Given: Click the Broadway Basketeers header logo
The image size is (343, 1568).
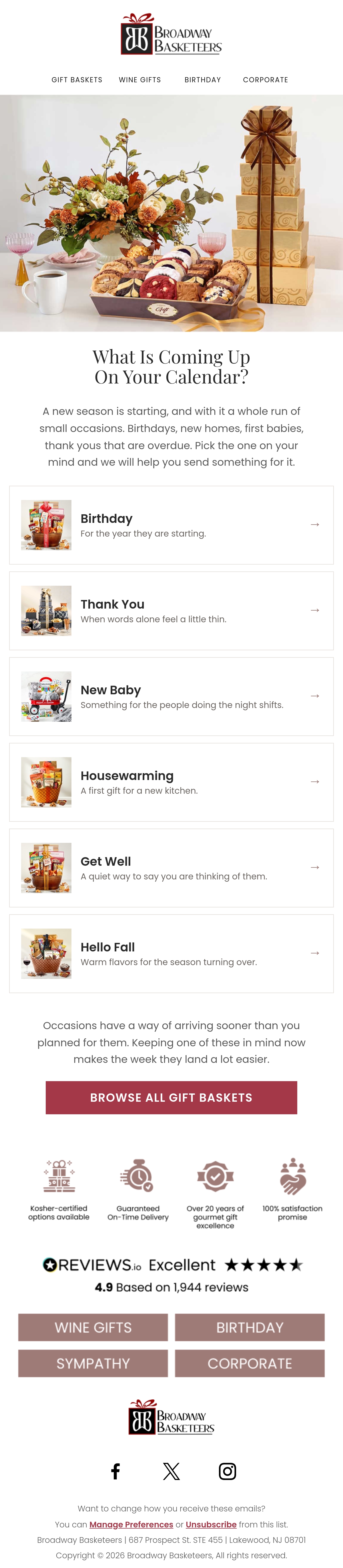Looking at the screenshot, I should pyautogui.click(x=171, y=34).
